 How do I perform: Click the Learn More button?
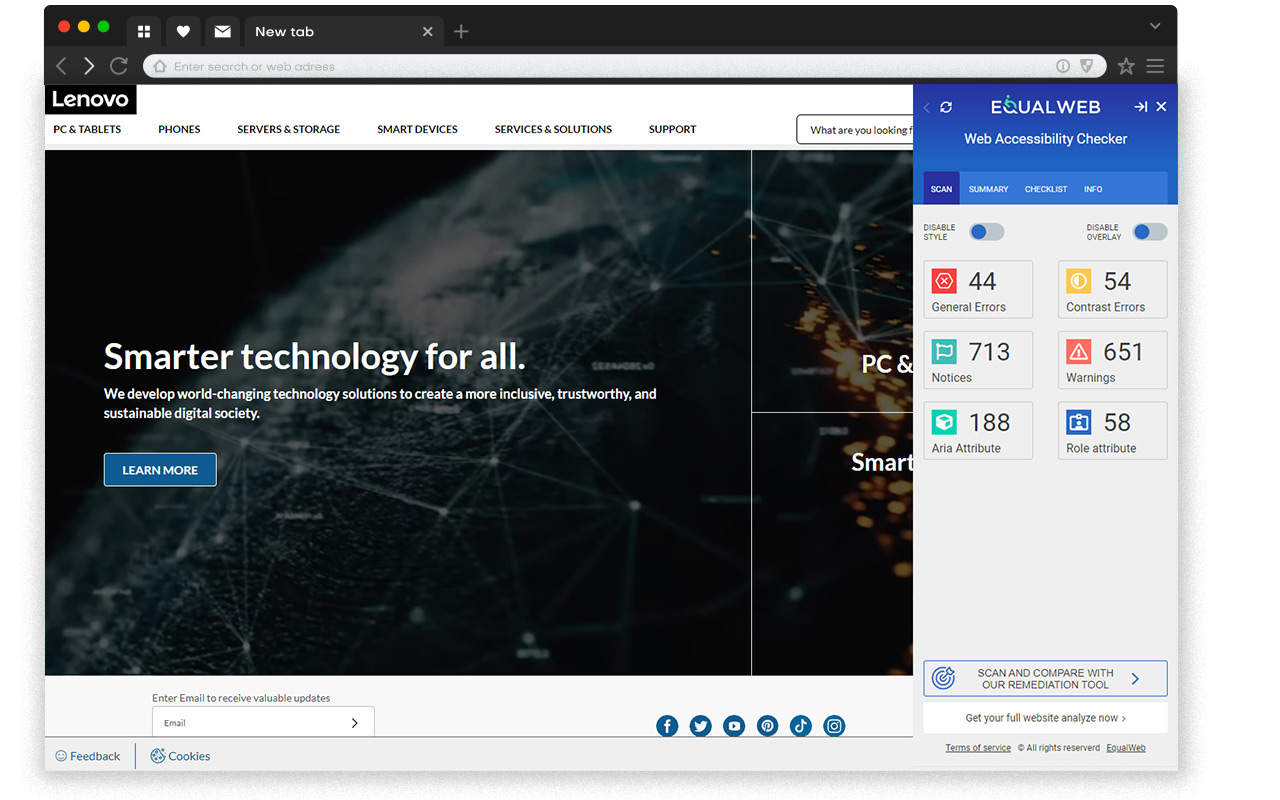click(160, 470)
